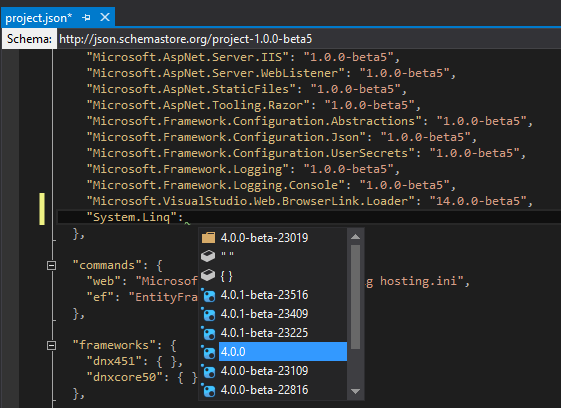
Task: Select highlighted version 4.0.0
Action: pos(283,352)
